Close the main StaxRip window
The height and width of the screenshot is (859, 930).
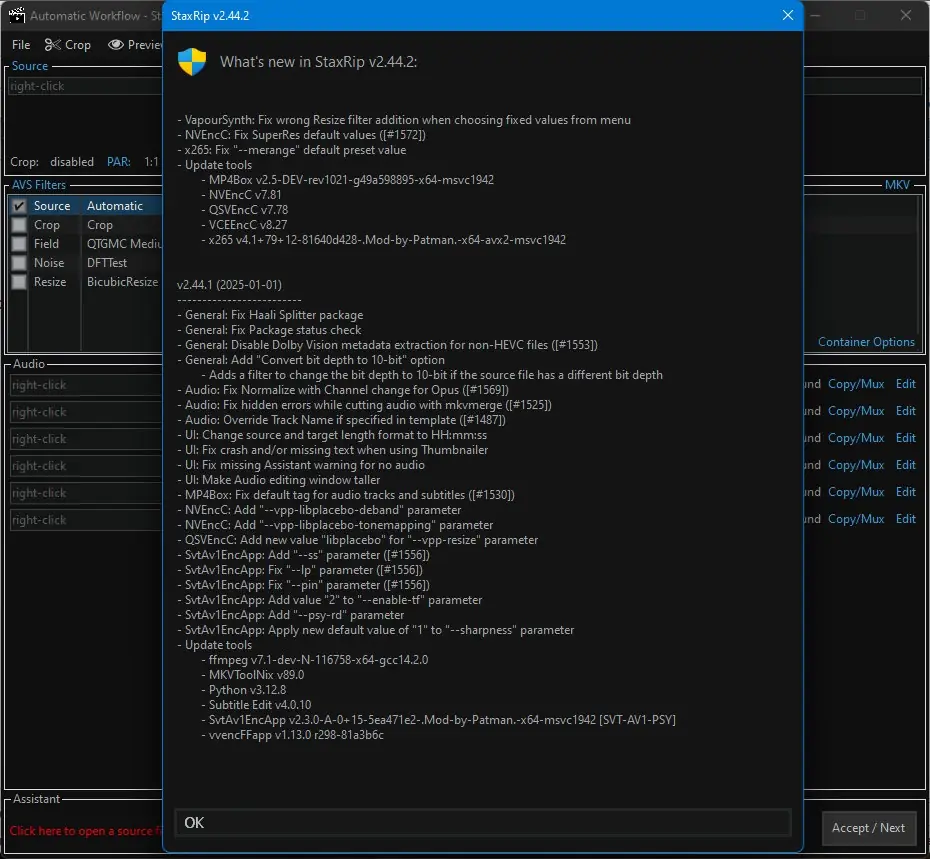[906, 15]
